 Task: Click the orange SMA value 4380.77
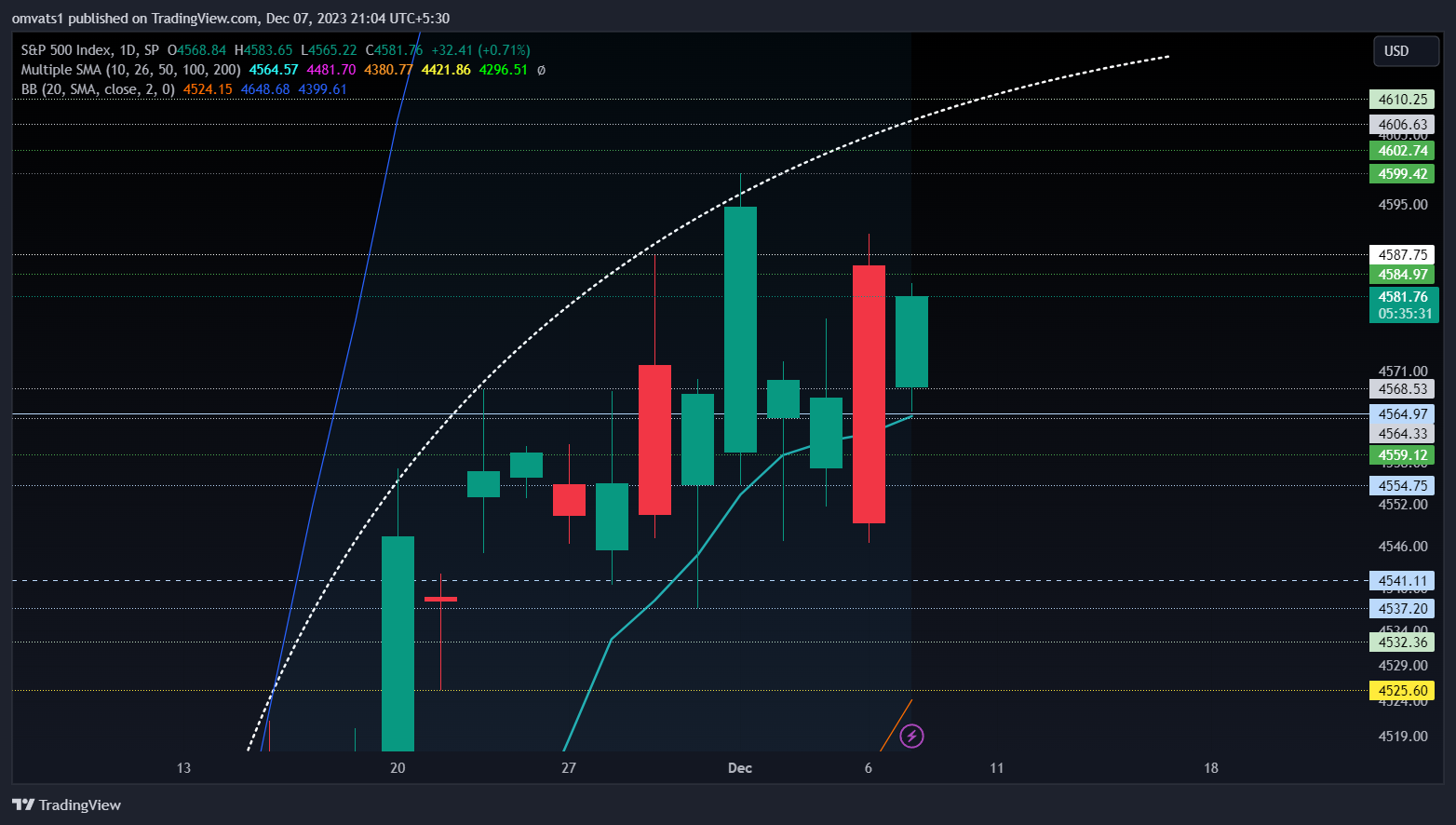tap(388, 70)
